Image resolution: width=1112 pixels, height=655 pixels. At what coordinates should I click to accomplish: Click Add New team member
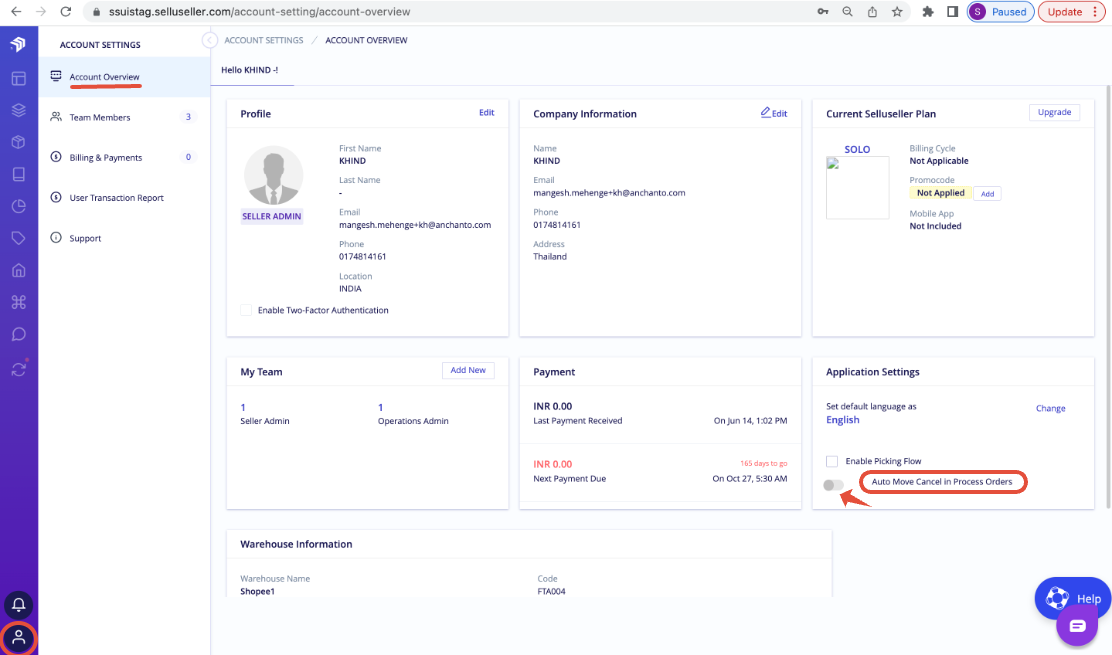click(468, 370)
